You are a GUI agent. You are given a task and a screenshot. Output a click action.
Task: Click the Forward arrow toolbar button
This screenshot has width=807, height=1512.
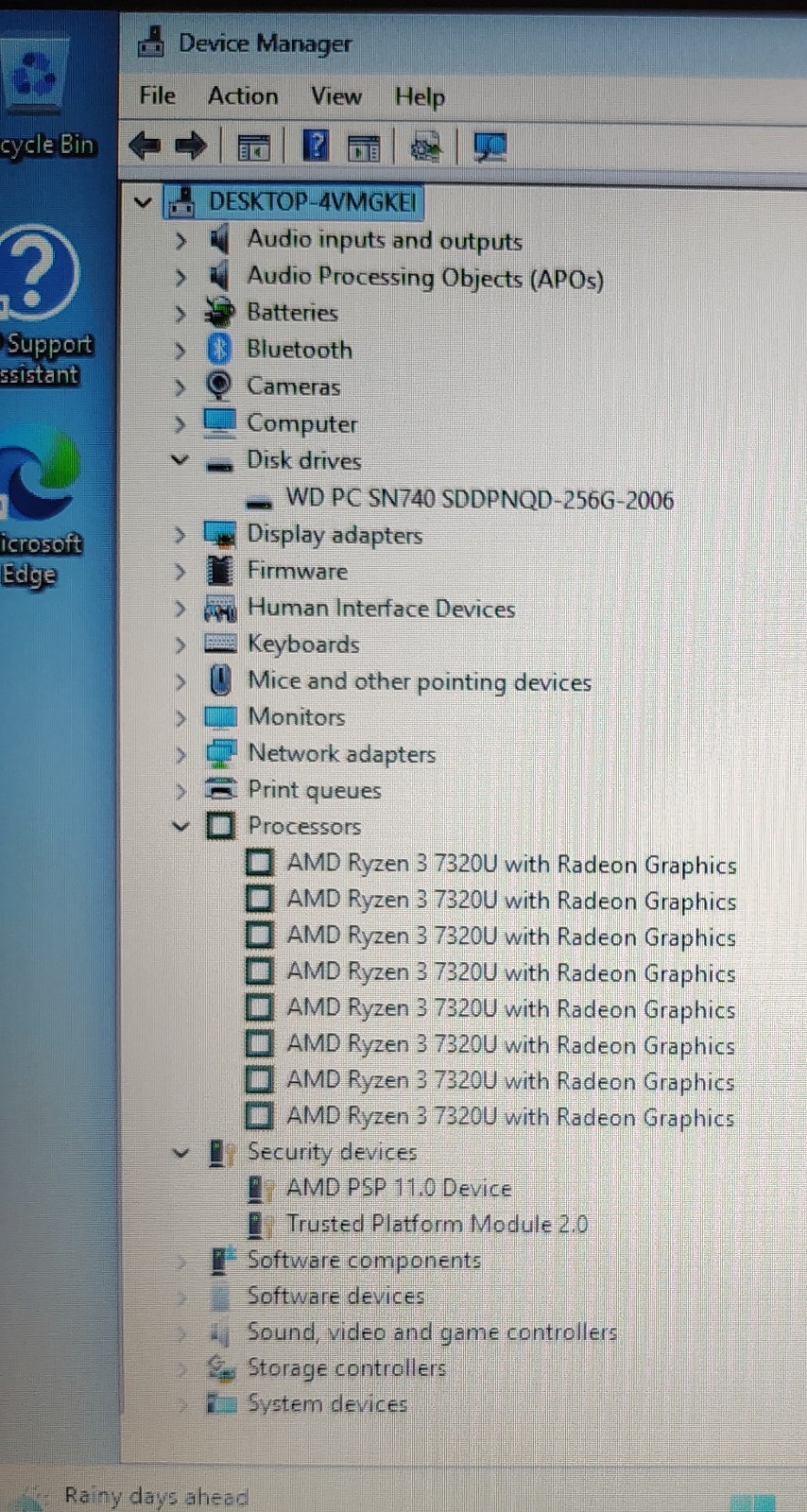click(x=190, y=146)
